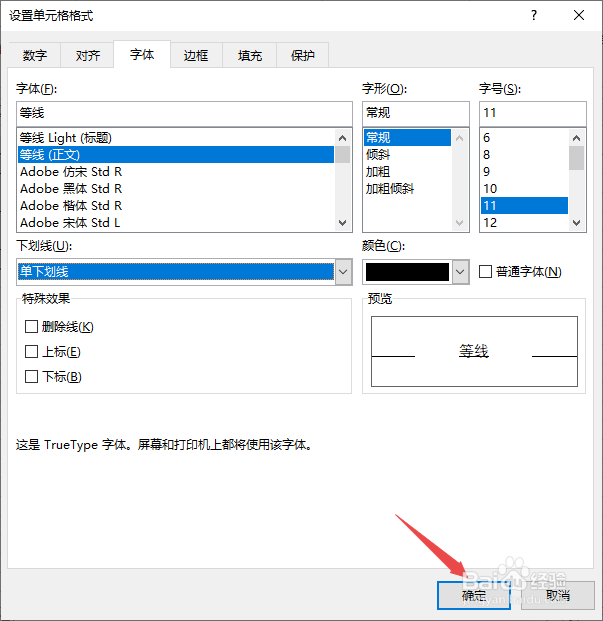
Task: Switch to the 保护 tab
Action: click(x=302, y=55)
